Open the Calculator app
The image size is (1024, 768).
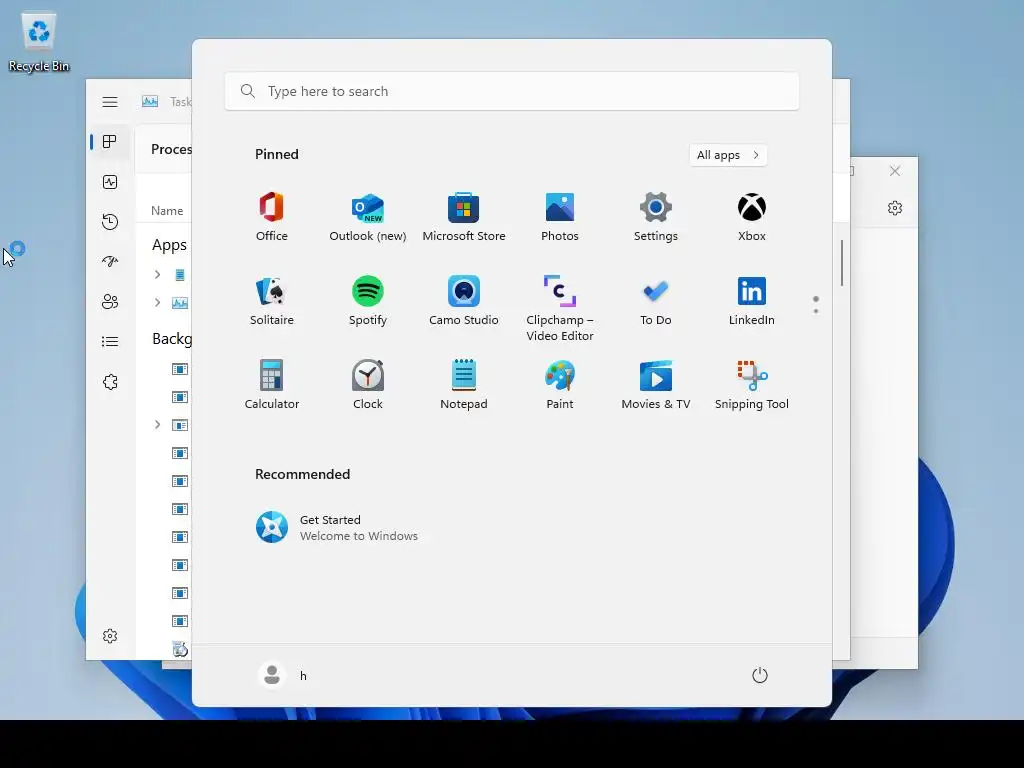tap(272, 385)
